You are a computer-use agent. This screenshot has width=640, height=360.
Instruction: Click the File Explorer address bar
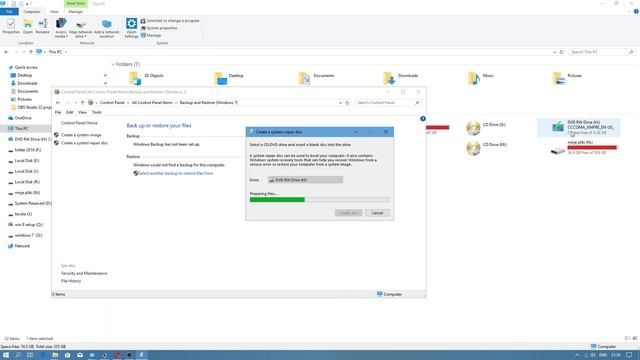pyautogui.click(x=298, y=52)
